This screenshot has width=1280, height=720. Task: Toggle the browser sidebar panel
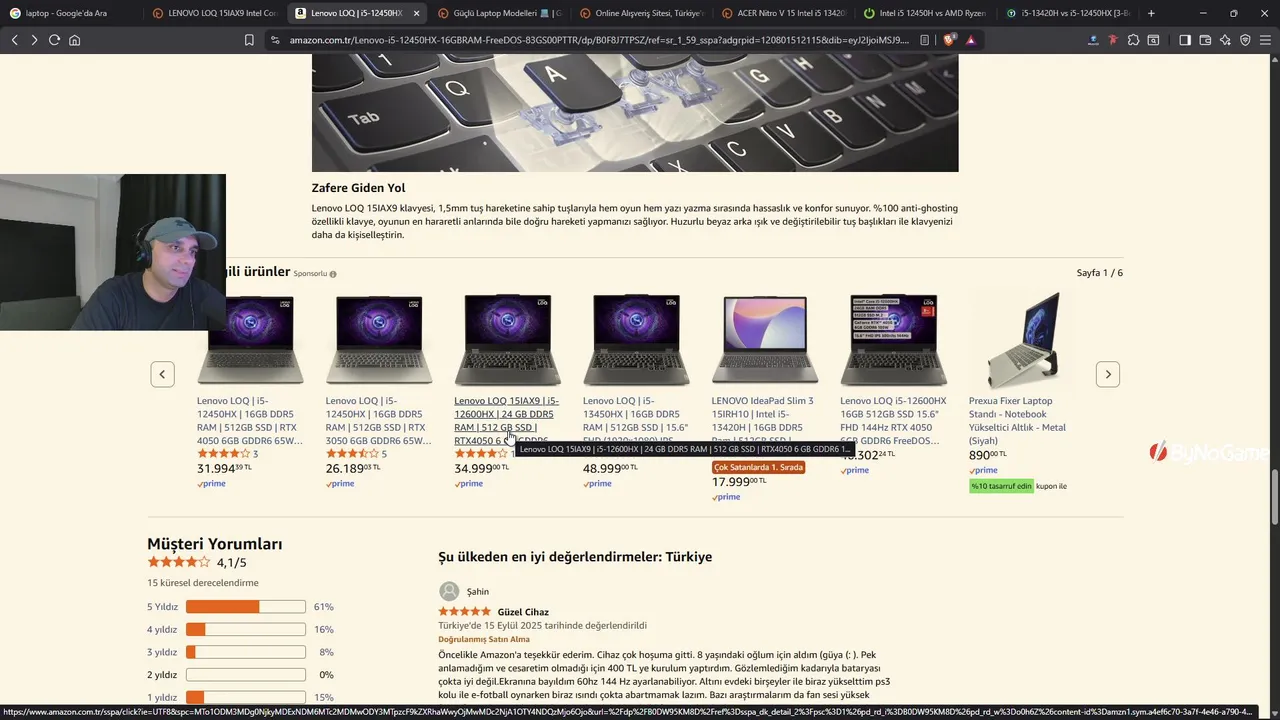[1185, 40]
